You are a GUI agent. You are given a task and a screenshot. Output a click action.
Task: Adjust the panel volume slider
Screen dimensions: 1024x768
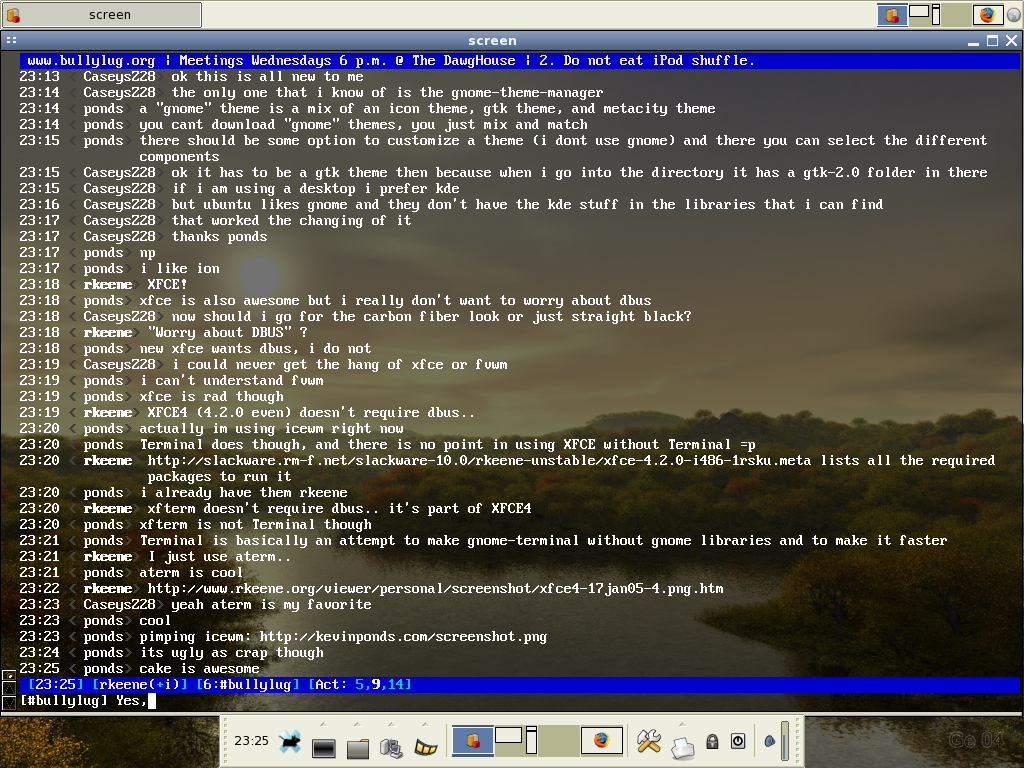785,741
